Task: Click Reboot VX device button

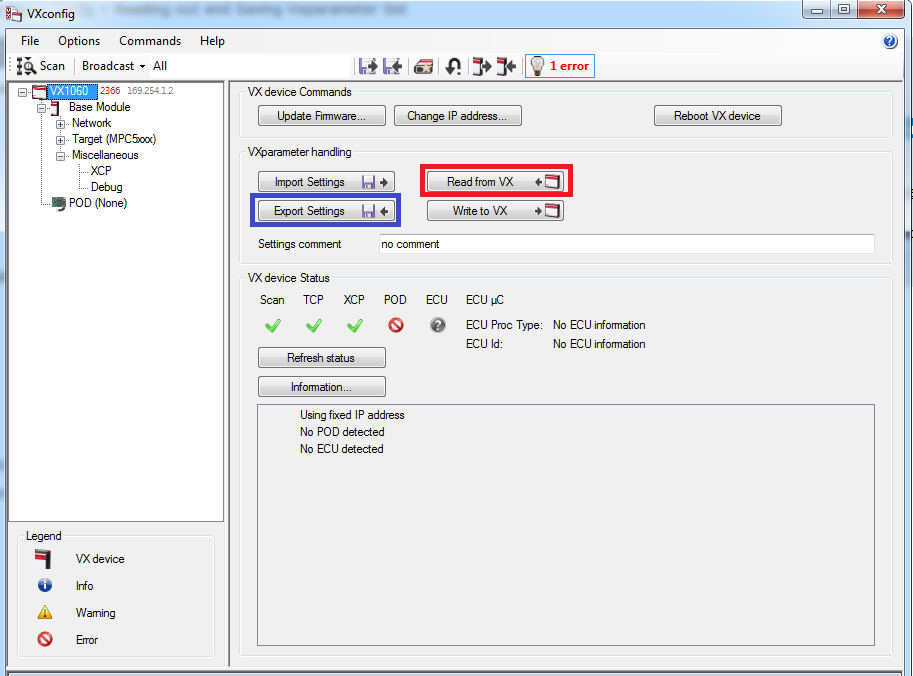Action: (717, 116)
